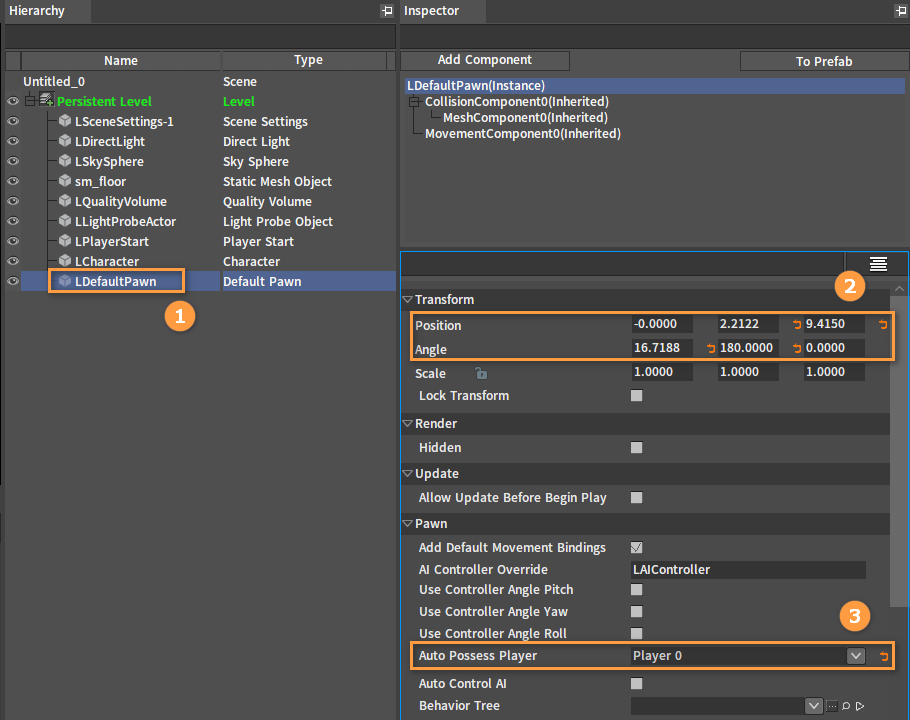This screenshot has height=720, width=910.
Task: Reset the Angle X value
Action: point(711,348)
